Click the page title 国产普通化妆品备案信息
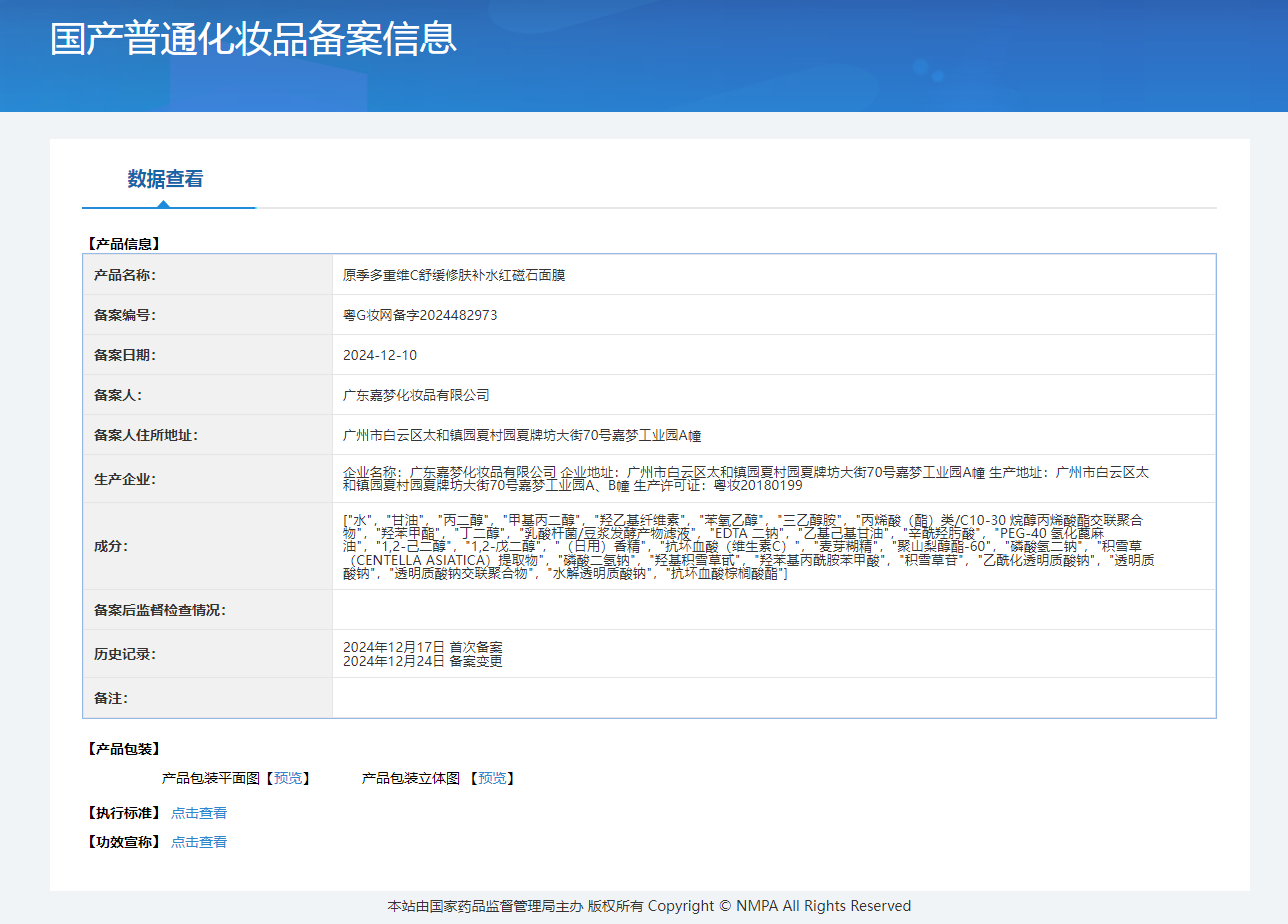Screen dimensions: 1288x924 [253, 38]
